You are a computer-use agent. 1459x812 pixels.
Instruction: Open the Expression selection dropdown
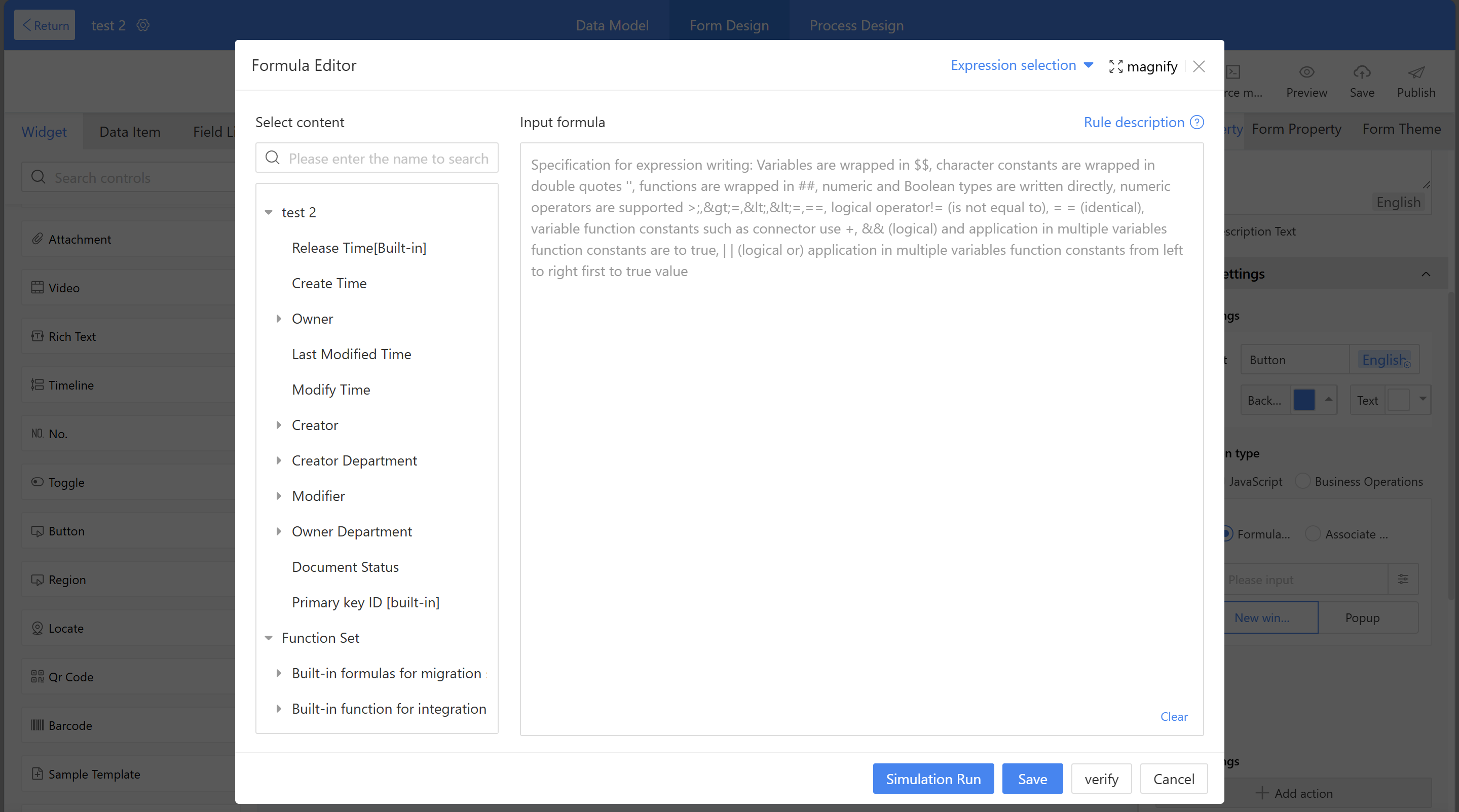coord(1021,65)
